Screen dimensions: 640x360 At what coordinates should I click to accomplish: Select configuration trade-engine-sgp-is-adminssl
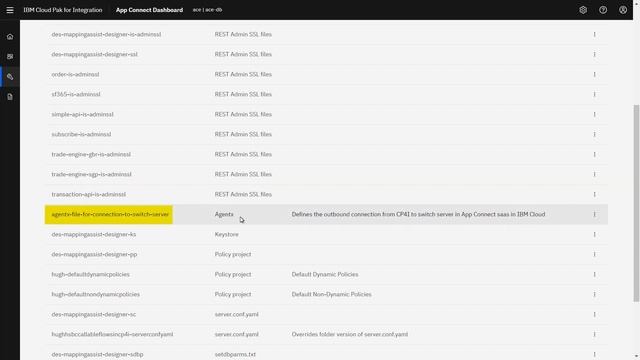click(x=91, y=174)
